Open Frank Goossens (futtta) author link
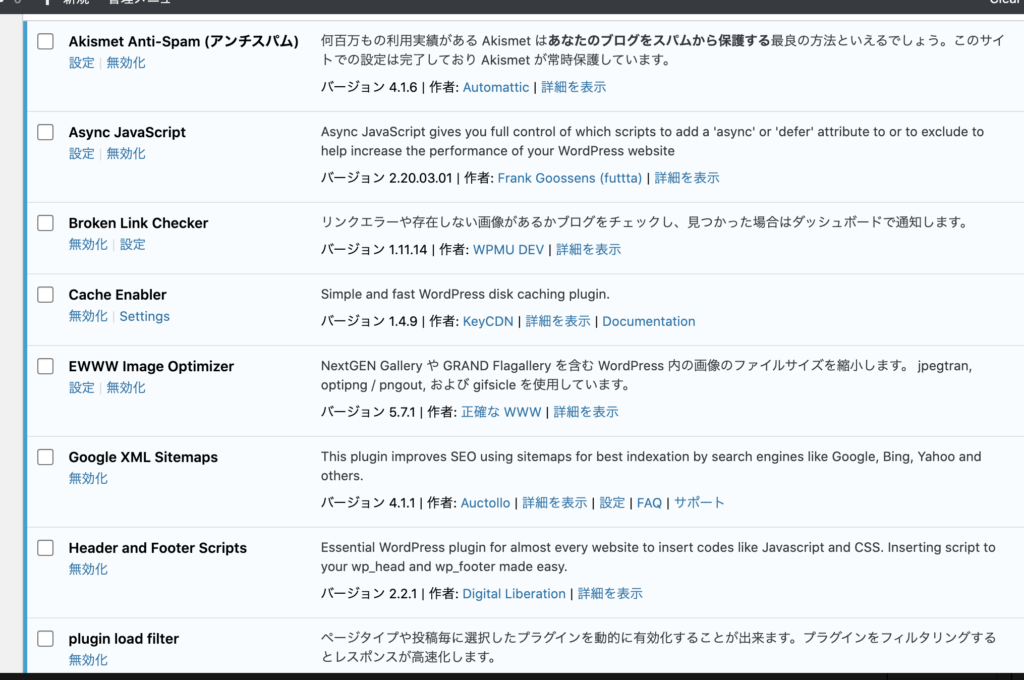The width and height of the screenshot is (1024, 680). pos(569,178)
